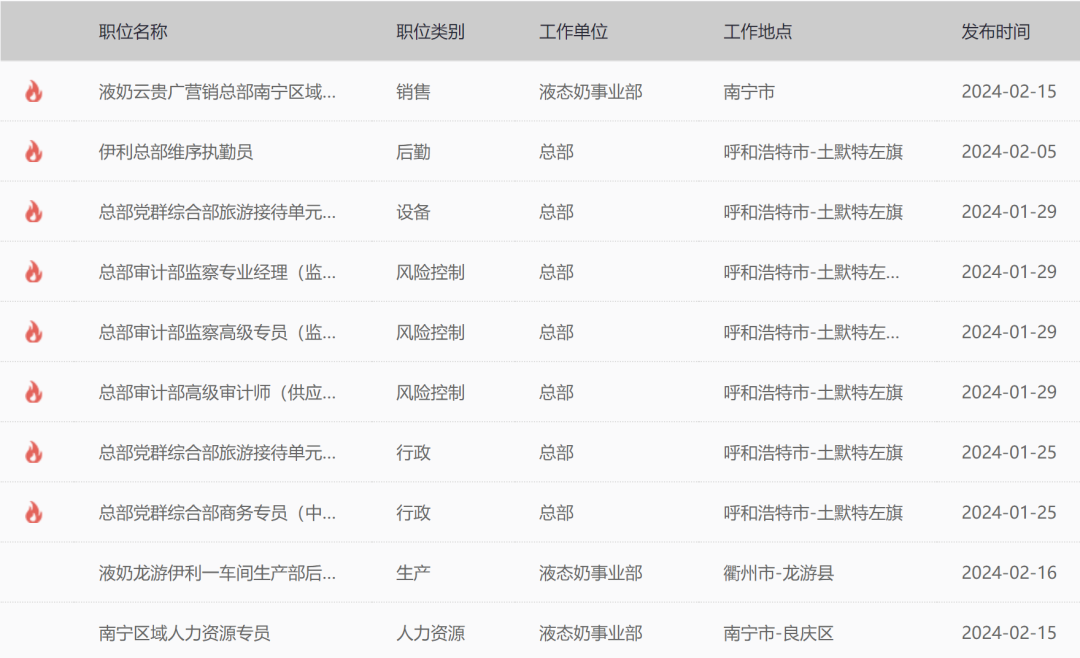
Task: Select 风险控制 in the 高级审计师 row
Action: tap(430, 393)
